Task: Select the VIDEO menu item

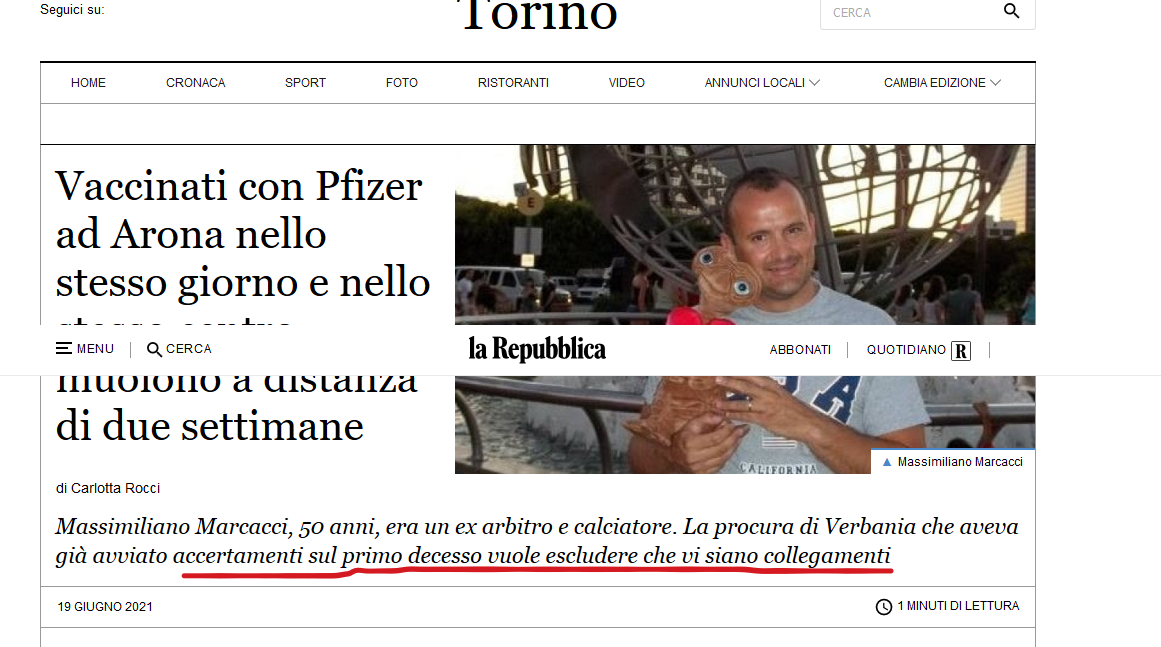Action: click(x=626, y=83)
